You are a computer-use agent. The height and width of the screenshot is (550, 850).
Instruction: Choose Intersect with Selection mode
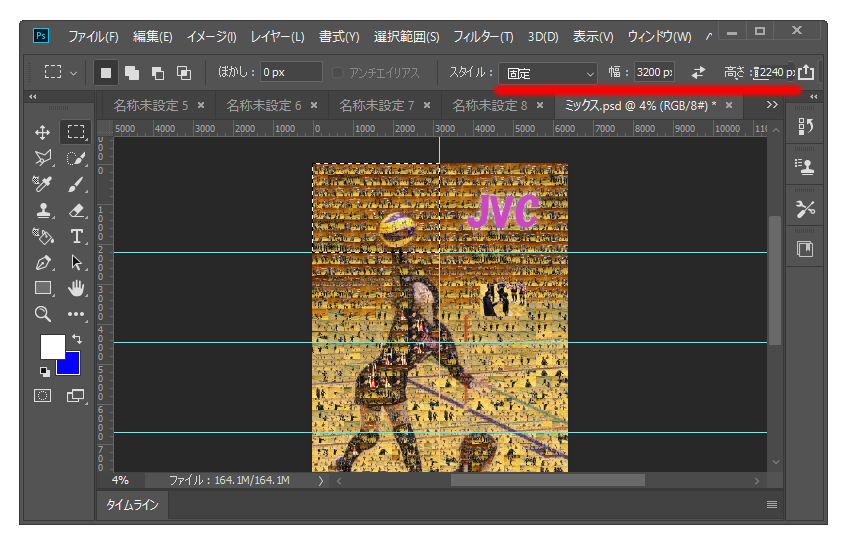(184, 73)
